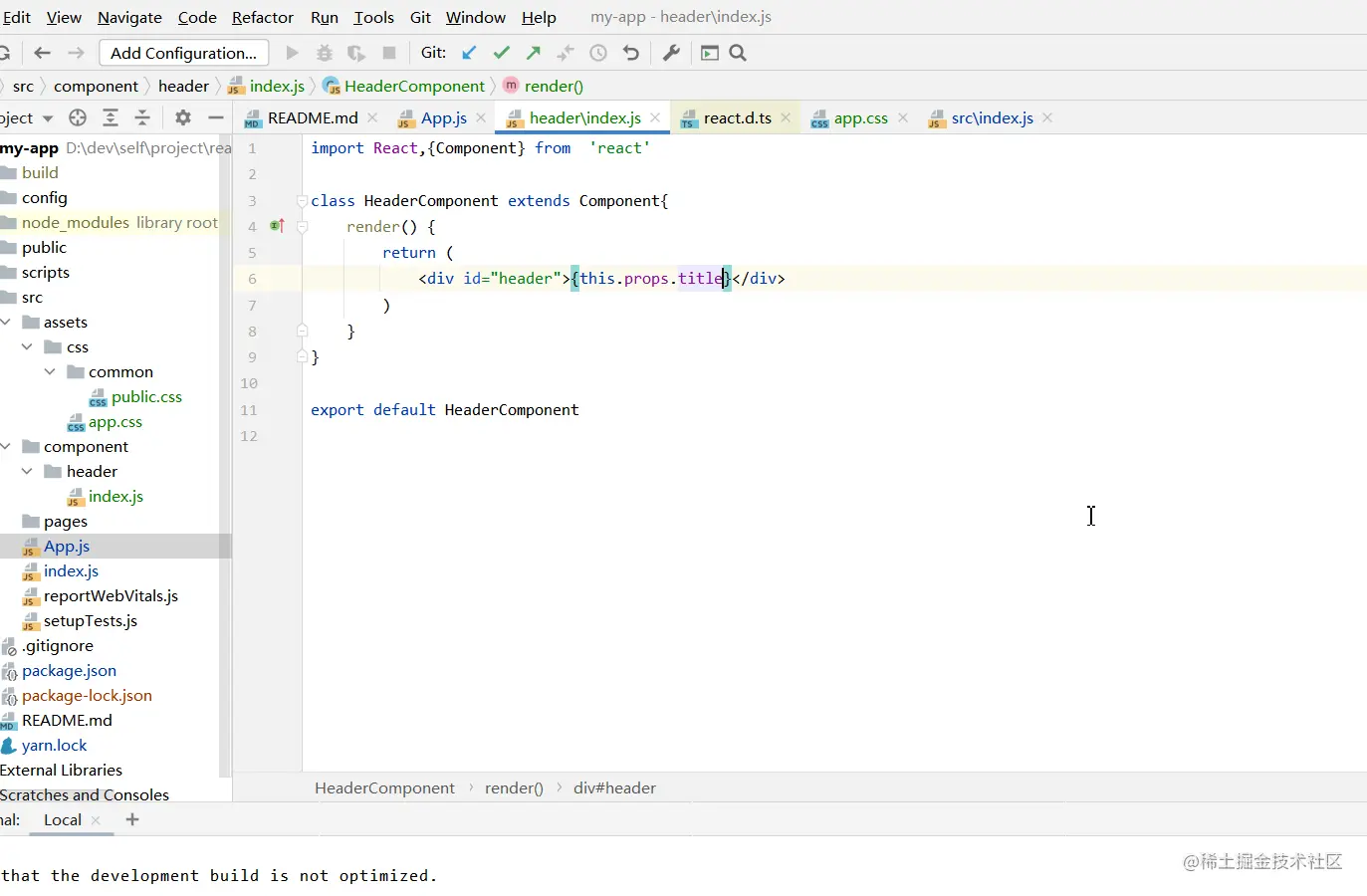Stop the process with the Stop square
This screenshot has width=1367, height=896.
(389, 53)
